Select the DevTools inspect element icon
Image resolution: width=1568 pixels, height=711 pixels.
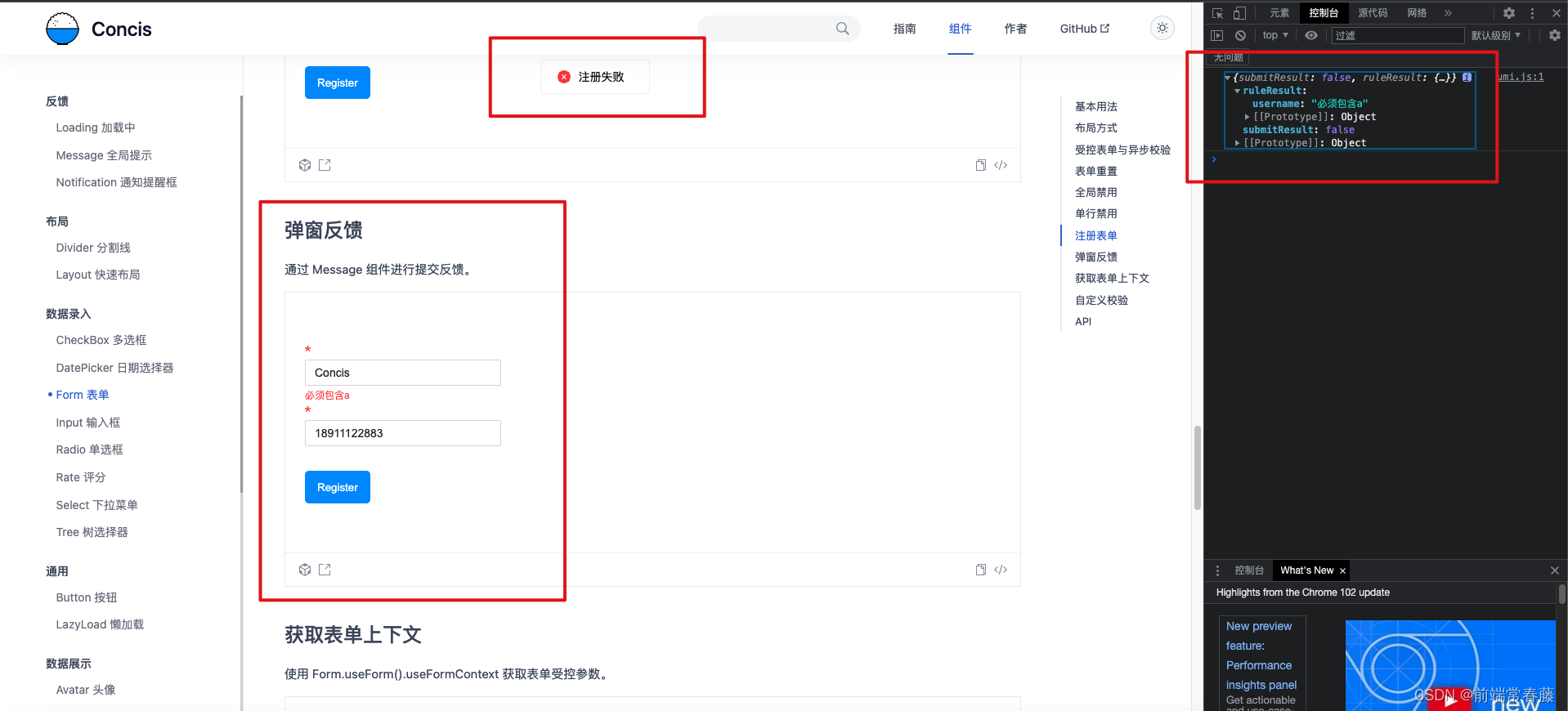[x=1217, y=13]
